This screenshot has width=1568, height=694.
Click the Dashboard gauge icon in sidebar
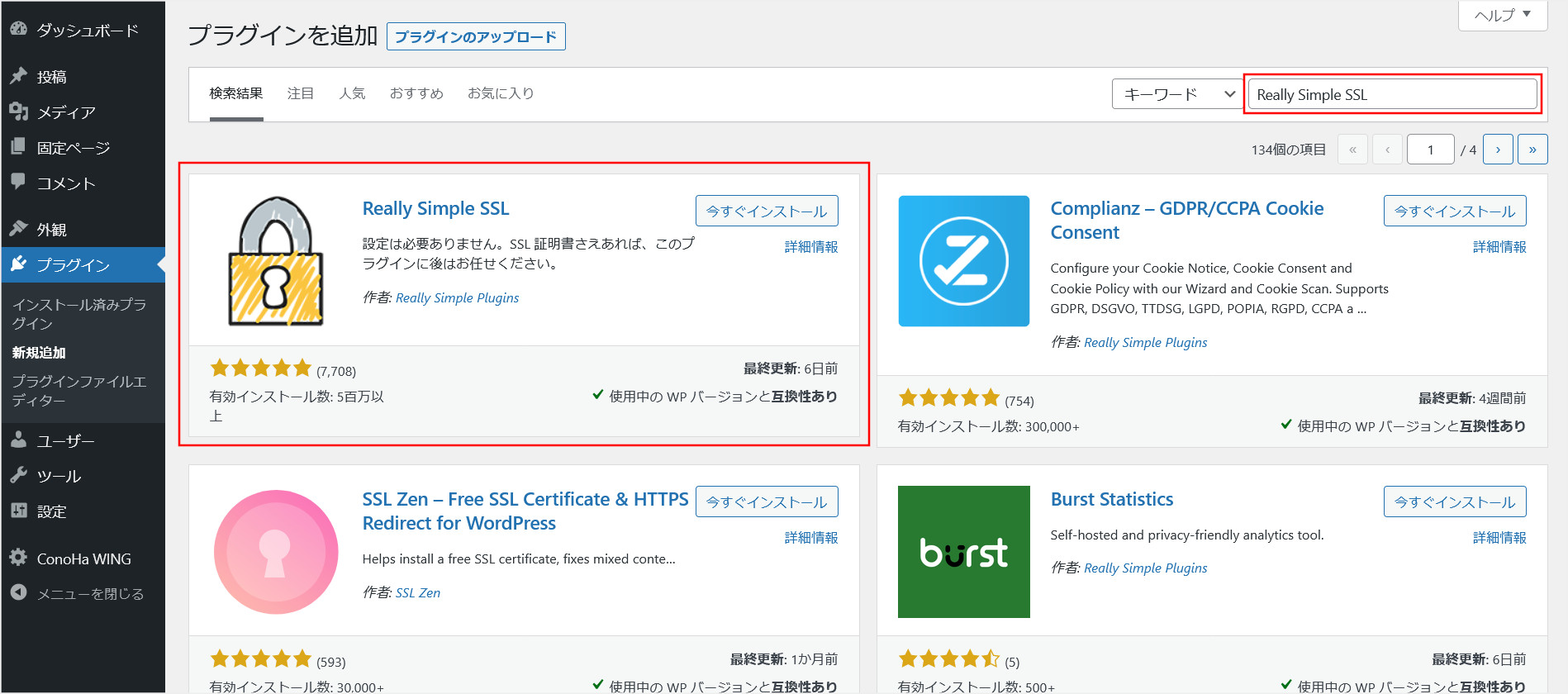point(18,29)
